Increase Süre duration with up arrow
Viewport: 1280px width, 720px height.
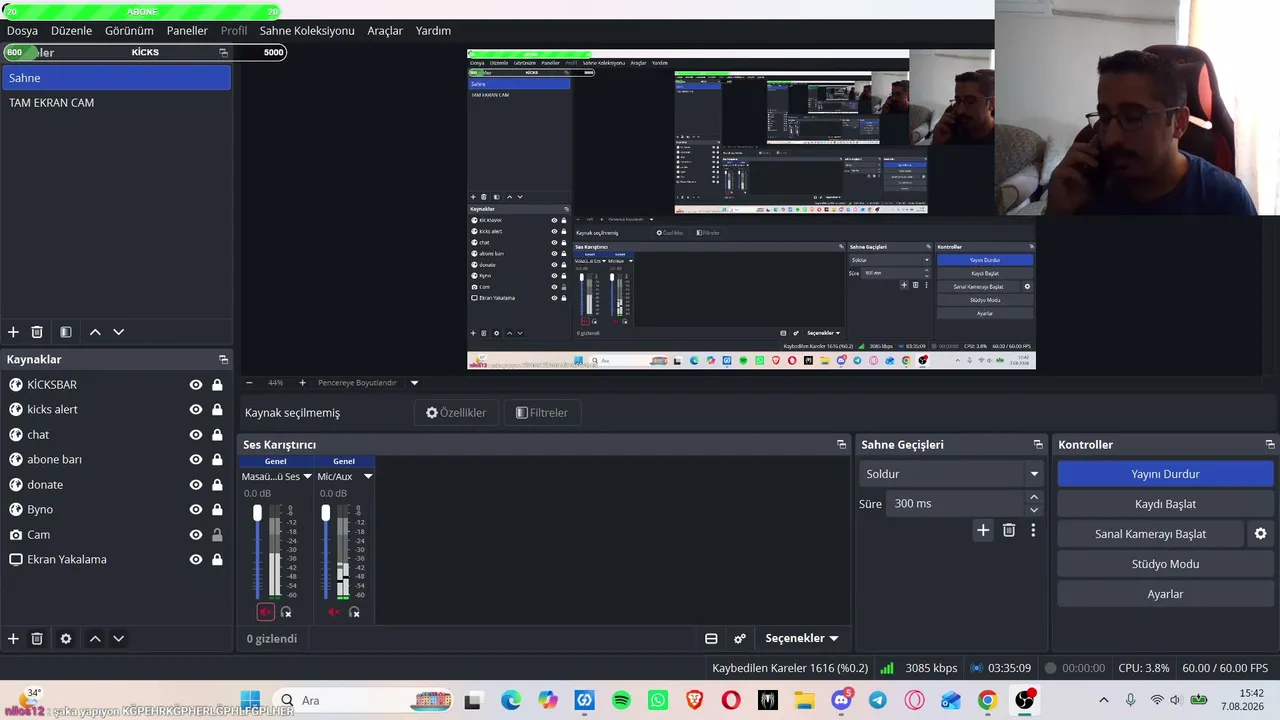pos(1034,497)
